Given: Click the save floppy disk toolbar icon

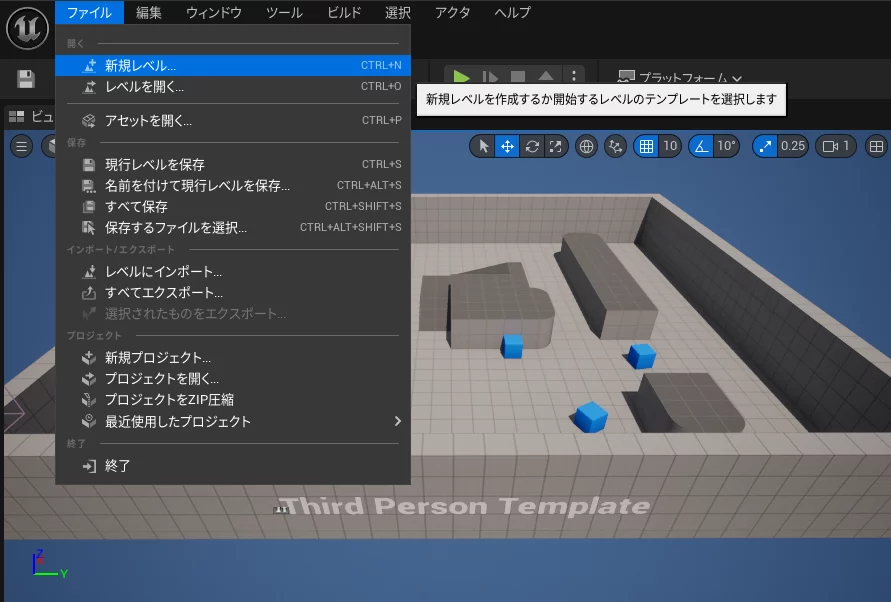Looking at the screenshot, I should point(26,78).
